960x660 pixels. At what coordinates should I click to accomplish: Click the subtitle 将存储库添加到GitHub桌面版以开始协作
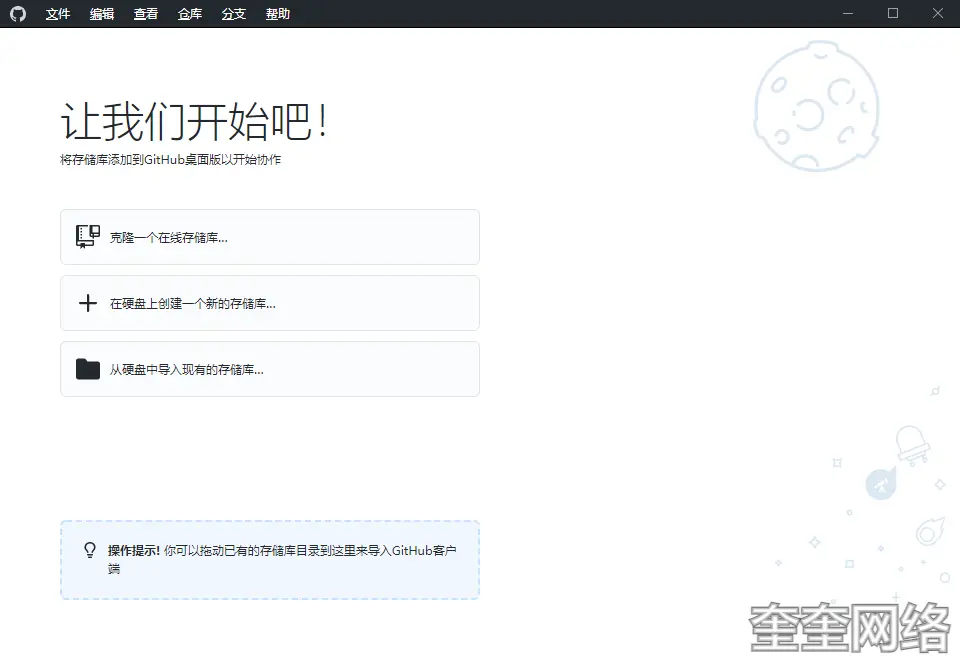[x=171, y=160]
